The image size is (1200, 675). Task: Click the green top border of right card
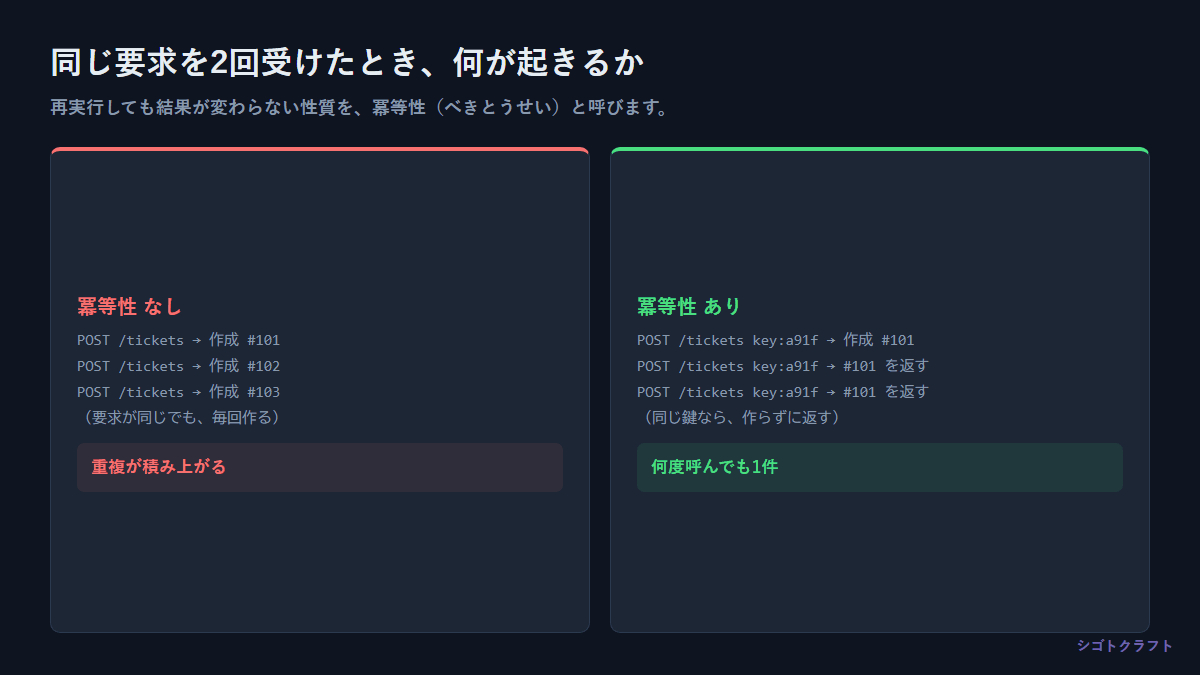click(880, 149)
